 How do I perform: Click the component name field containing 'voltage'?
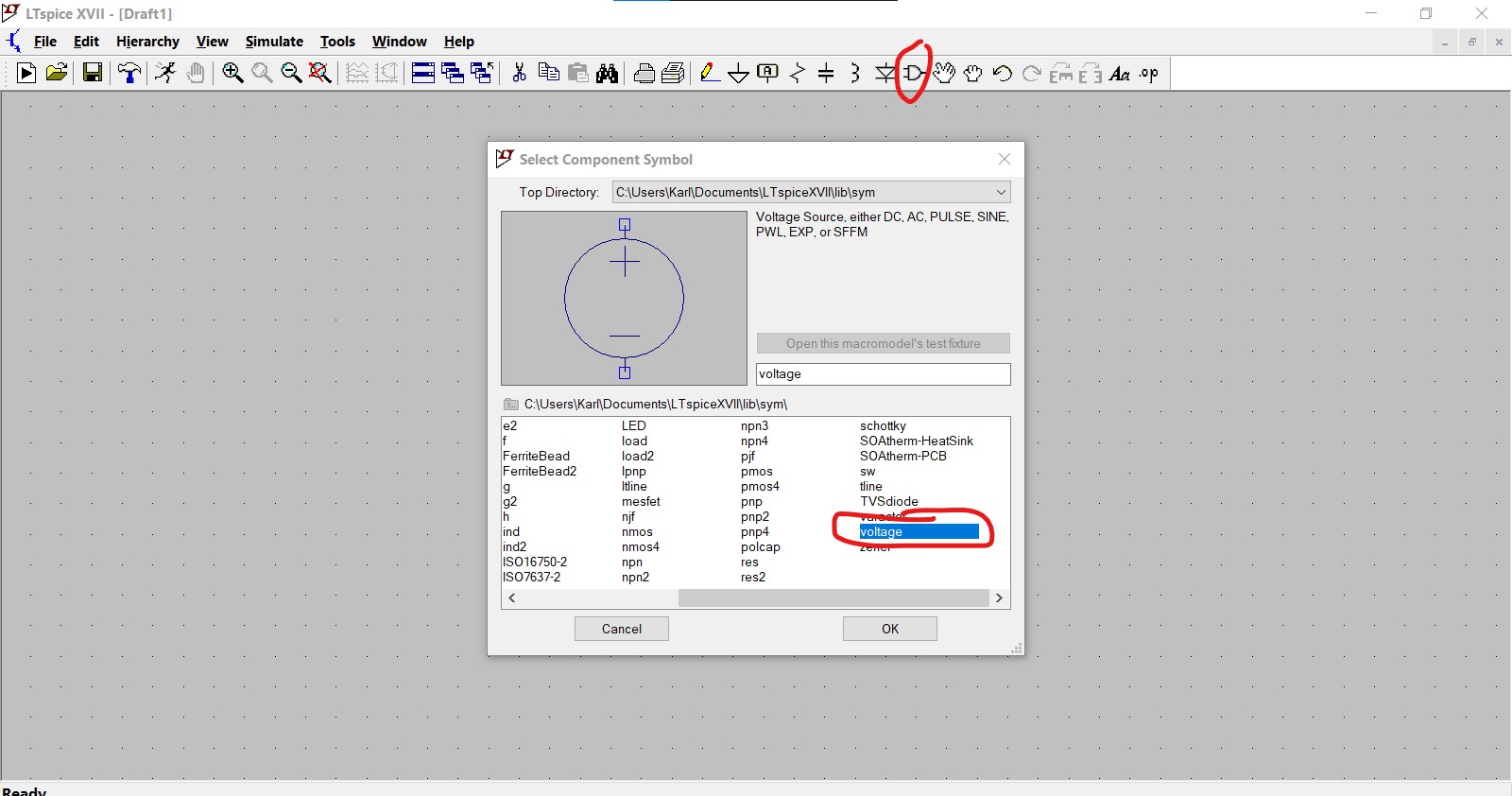(884, 374)
